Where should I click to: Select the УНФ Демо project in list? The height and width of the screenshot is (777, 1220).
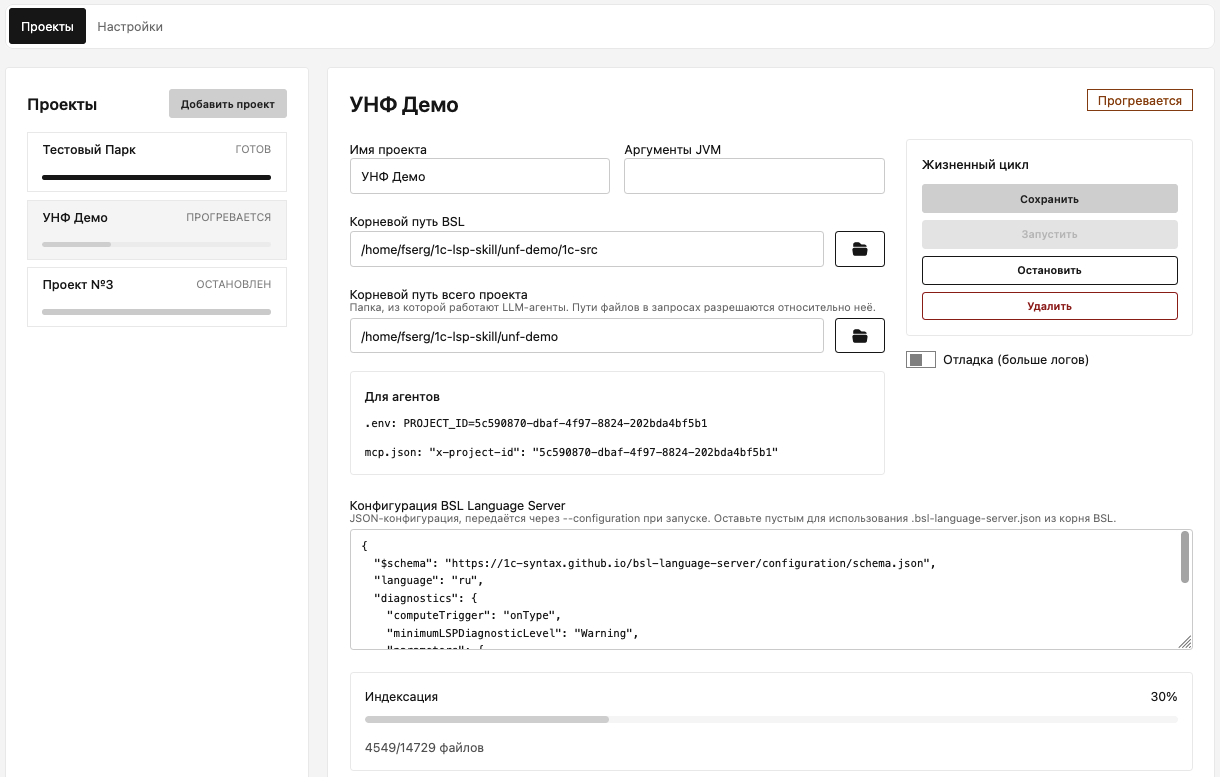[157, 229]
